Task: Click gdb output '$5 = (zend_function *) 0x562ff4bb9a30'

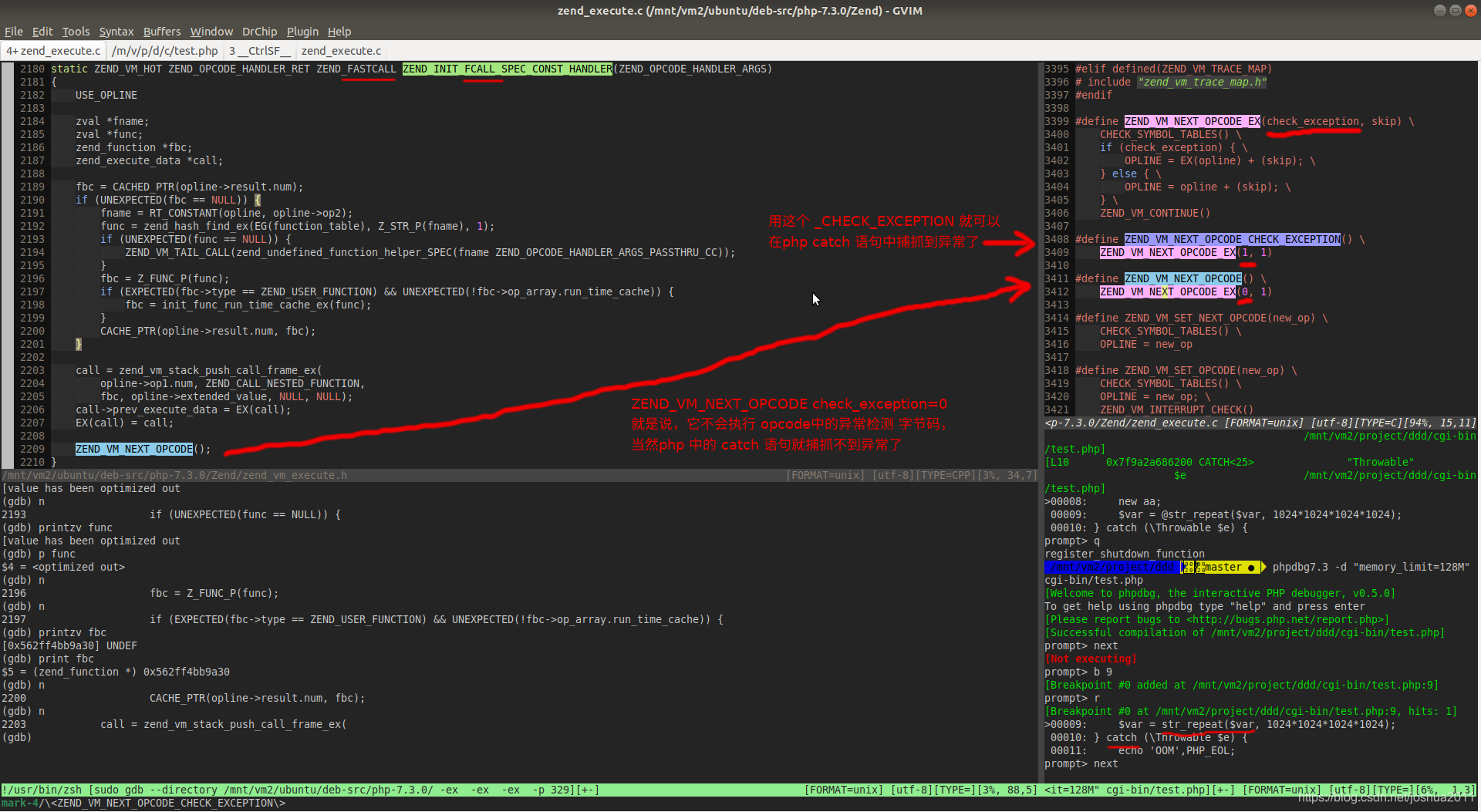Action: [116, 672]
